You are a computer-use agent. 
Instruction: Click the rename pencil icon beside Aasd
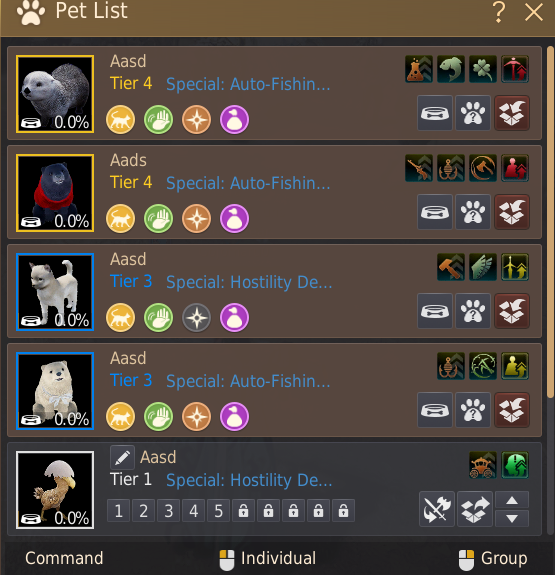(122, 457)
